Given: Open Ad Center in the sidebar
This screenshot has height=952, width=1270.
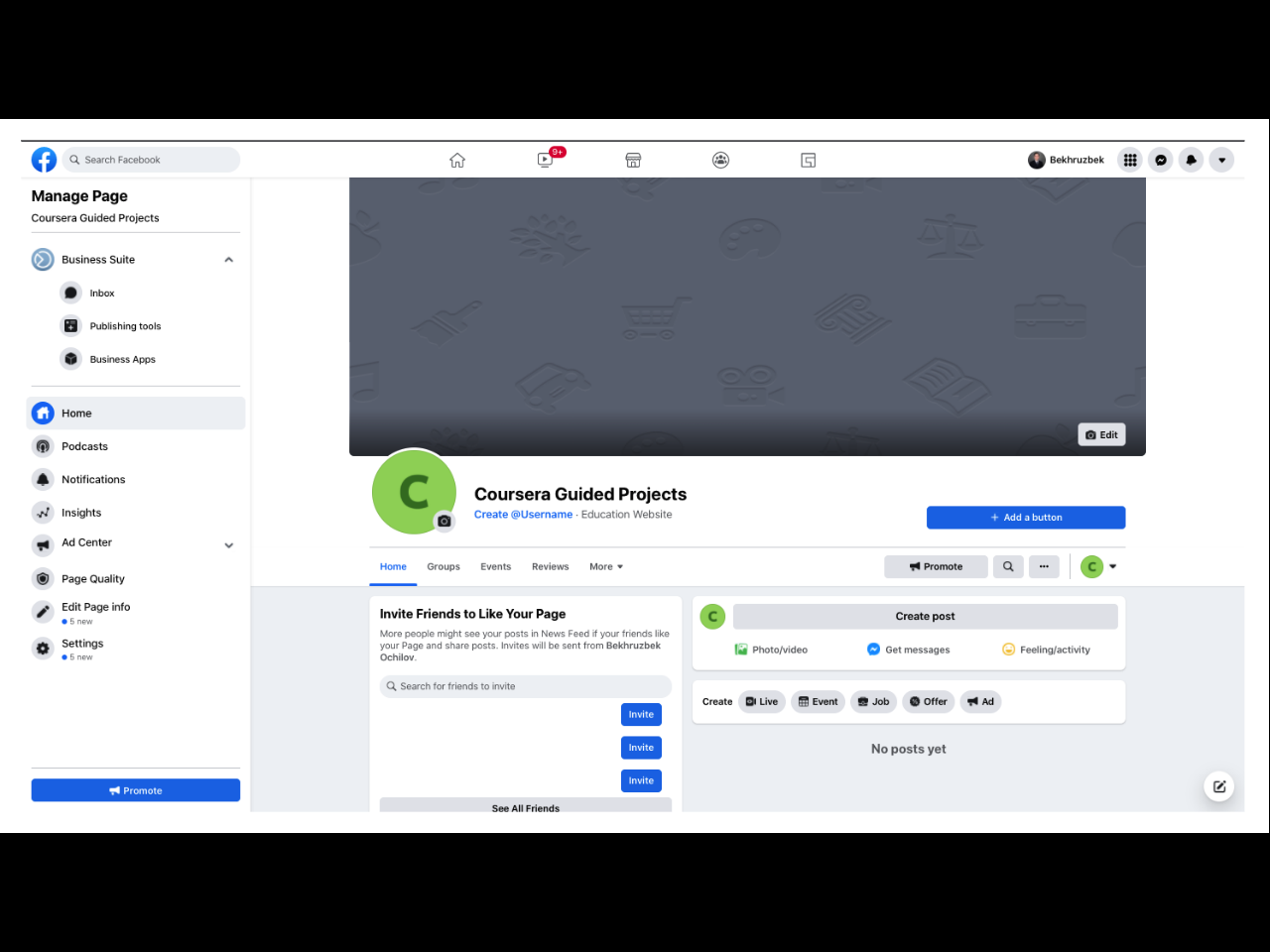Looking at the screenshot, I should point(86,543).
